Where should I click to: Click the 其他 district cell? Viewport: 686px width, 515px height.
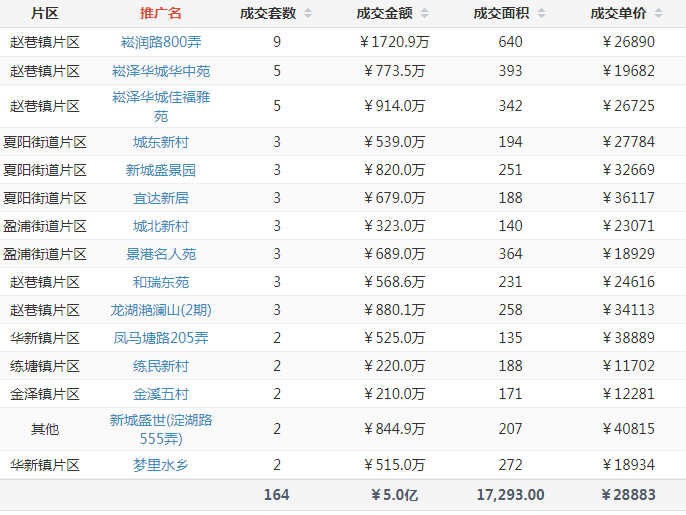pyautogui.click(x=45, y=429)
